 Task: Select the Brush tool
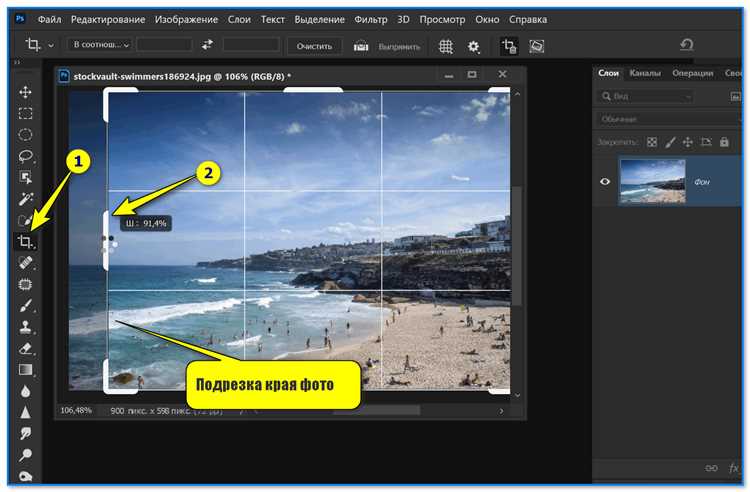(26, 306)
